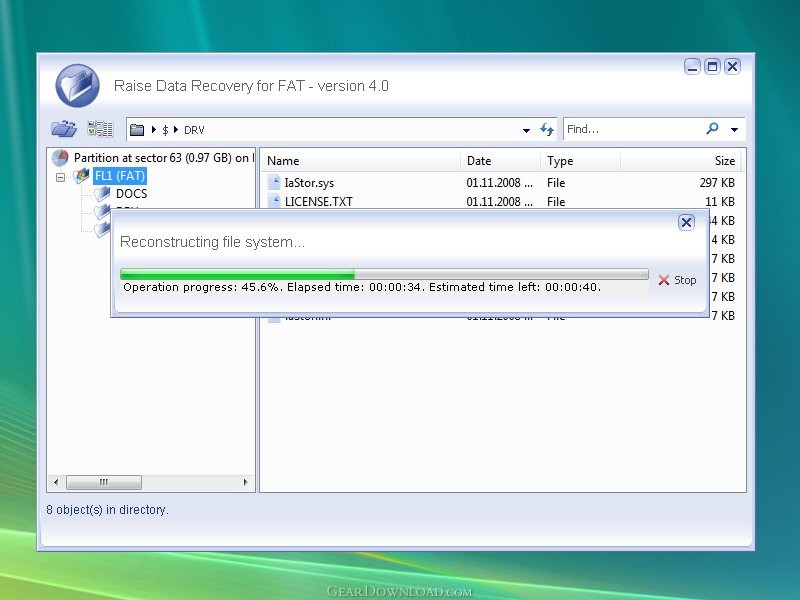Select the FL1 (FAT) tree item
Screen dimensions: 800x600
(x=120, y=176)
